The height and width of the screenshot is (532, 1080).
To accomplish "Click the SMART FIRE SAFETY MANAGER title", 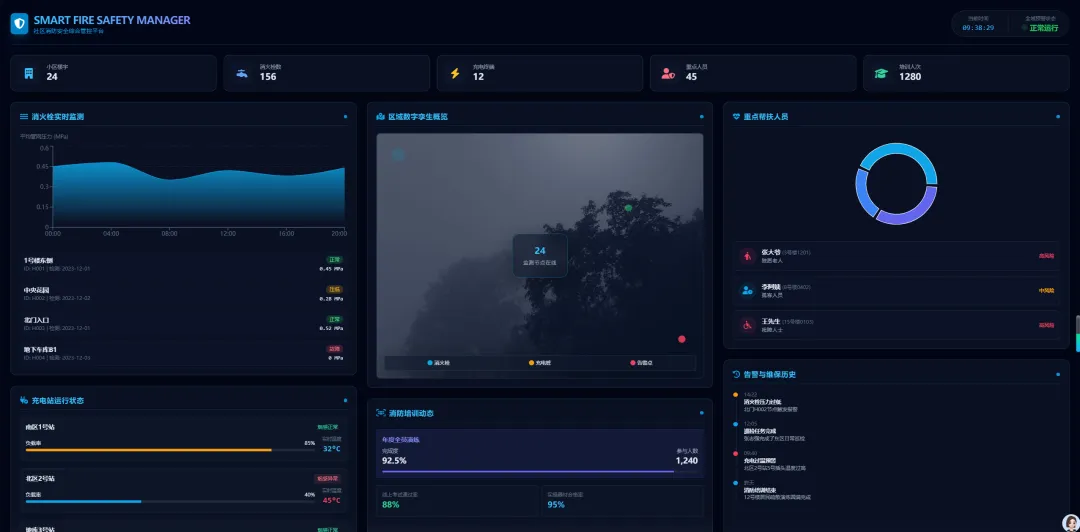I will pos(112,20).
